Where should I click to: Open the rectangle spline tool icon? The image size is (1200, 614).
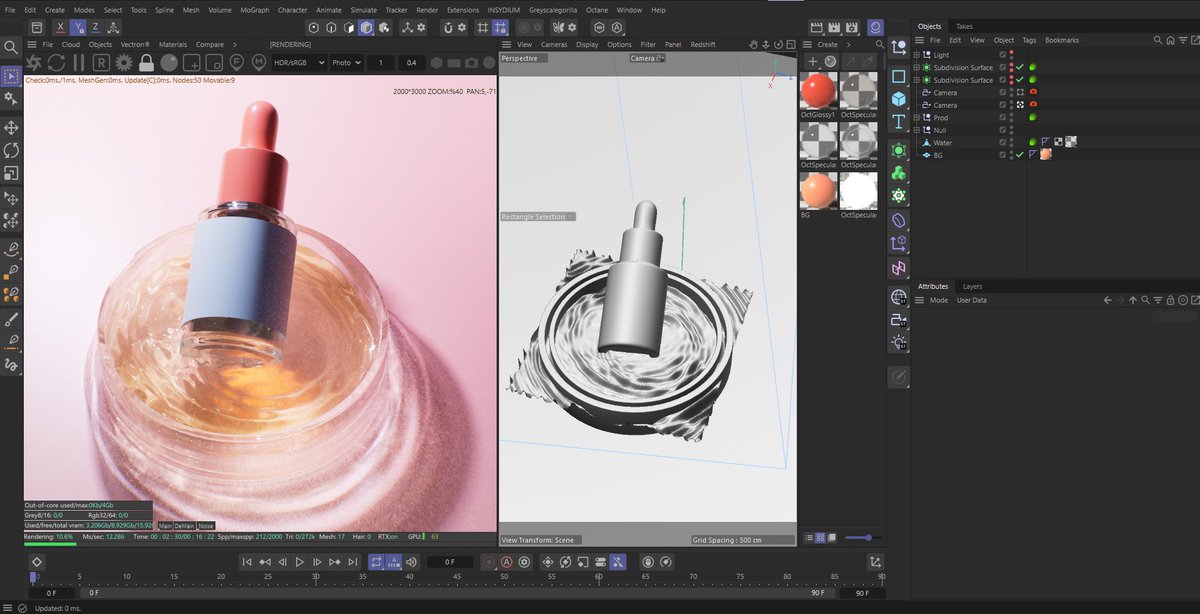pos(898,76)
